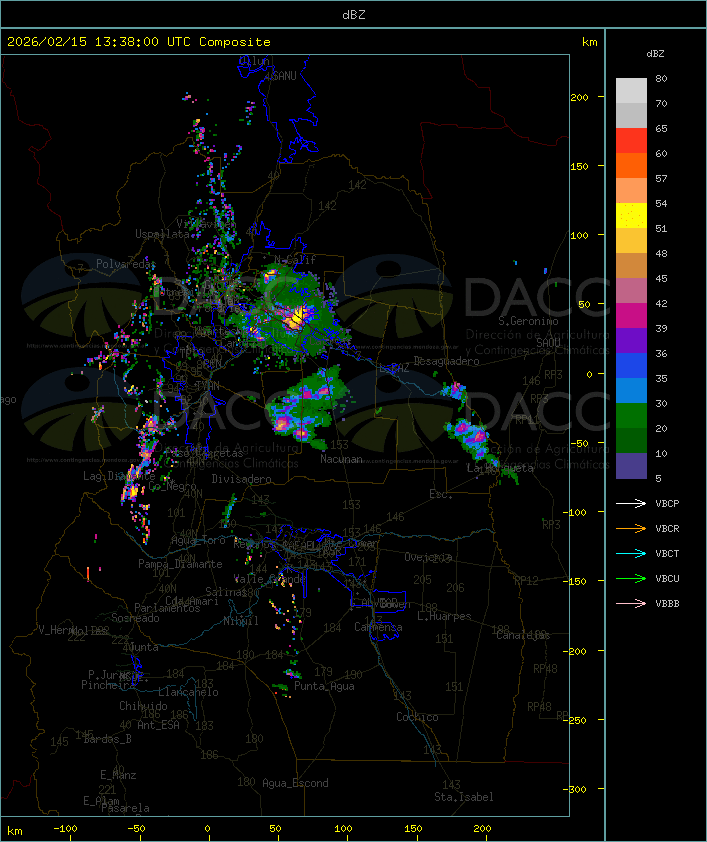Select the dusty pink swatch between 45 and 42
The width and height of the screenshot is (707, 842).
tap(631, 291)
